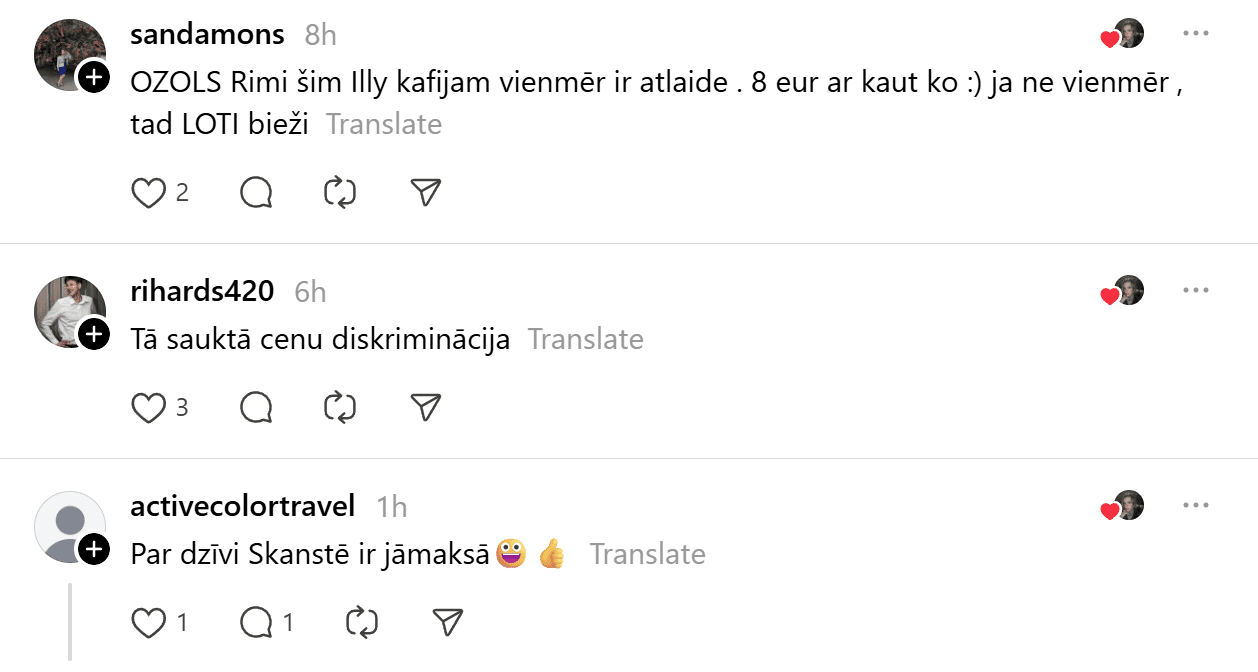Repost rihards420's comment

(341, 407)
